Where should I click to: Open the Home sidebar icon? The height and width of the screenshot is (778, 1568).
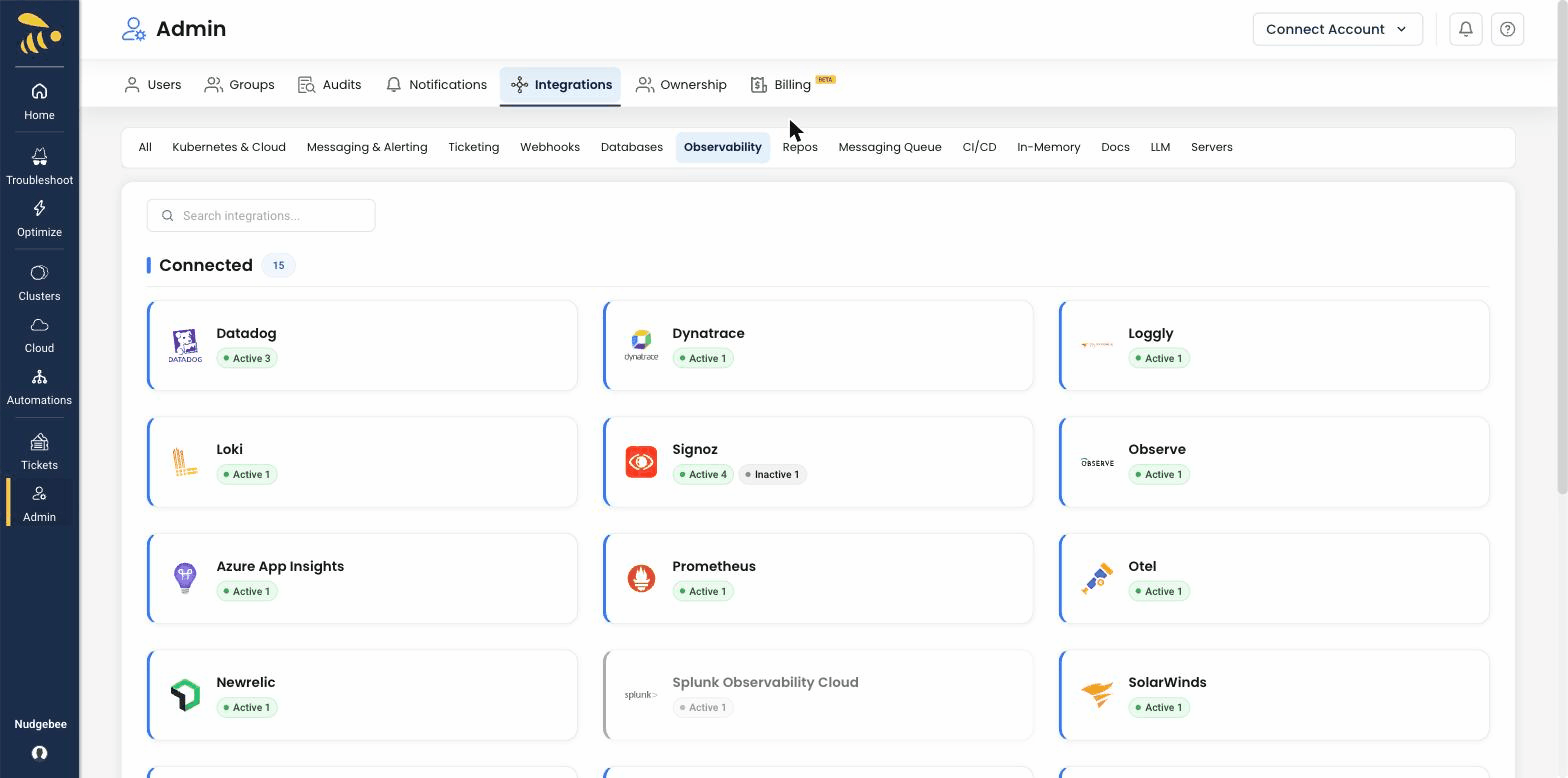point(39,92)
